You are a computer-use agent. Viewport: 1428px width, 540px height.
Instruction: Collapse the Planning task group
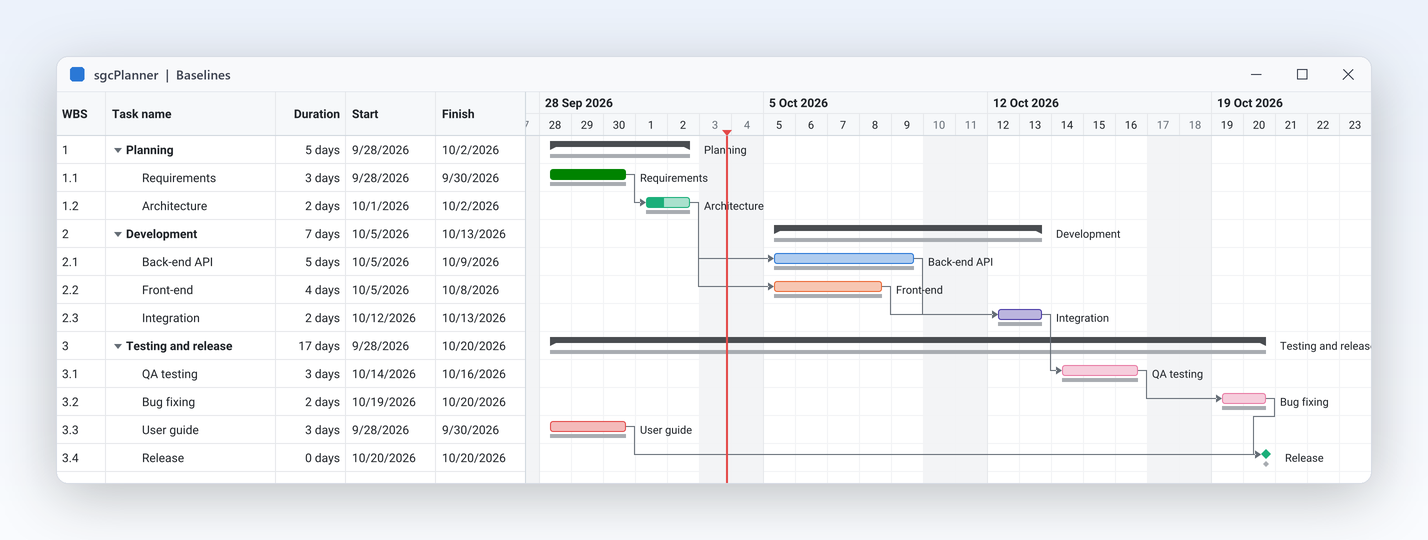tap(118, 150)
